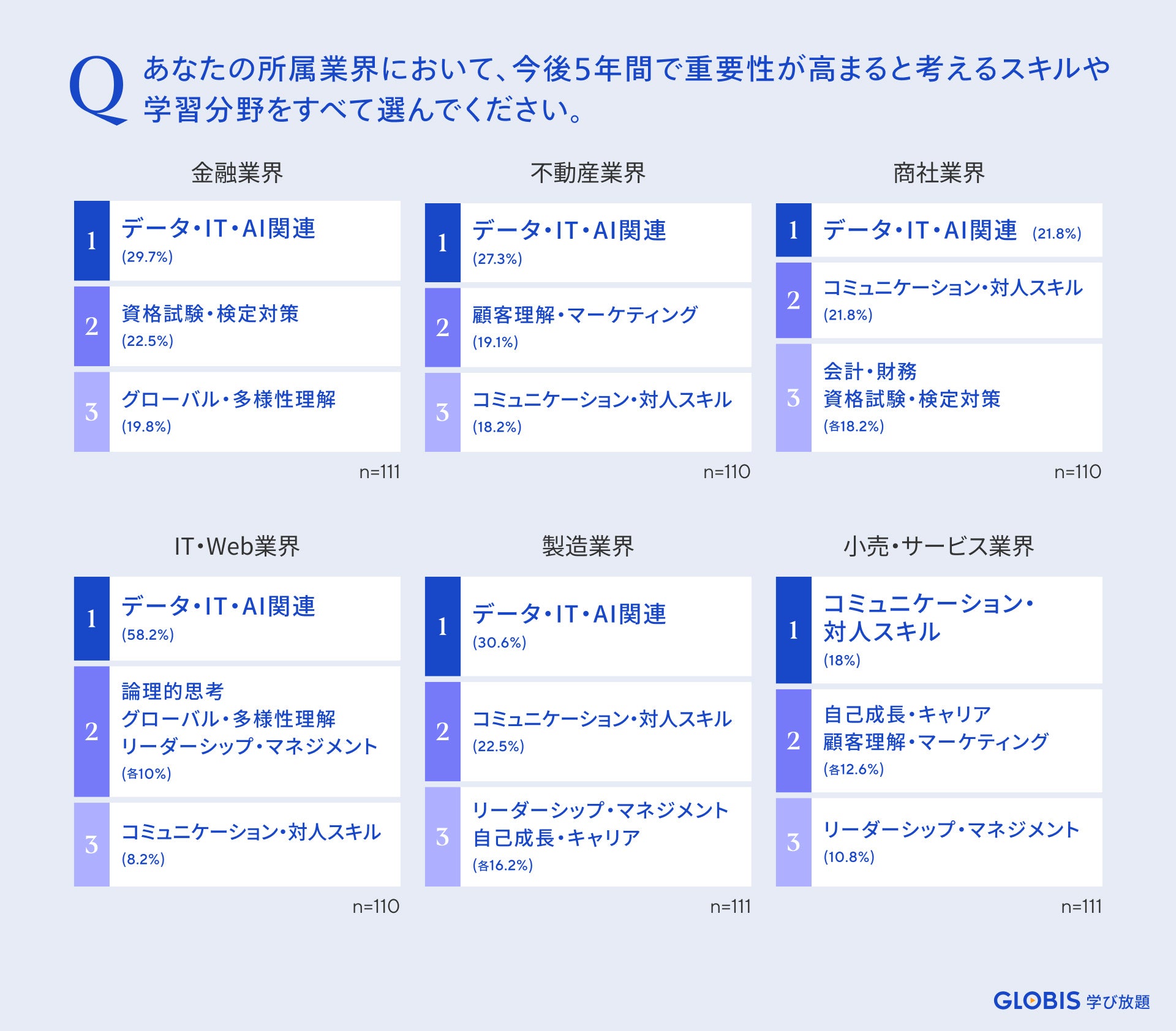Select the 商社業界 heading
Image resolution: width=1176 pixels, height=1031 pixels.
[x=938, y=173]
